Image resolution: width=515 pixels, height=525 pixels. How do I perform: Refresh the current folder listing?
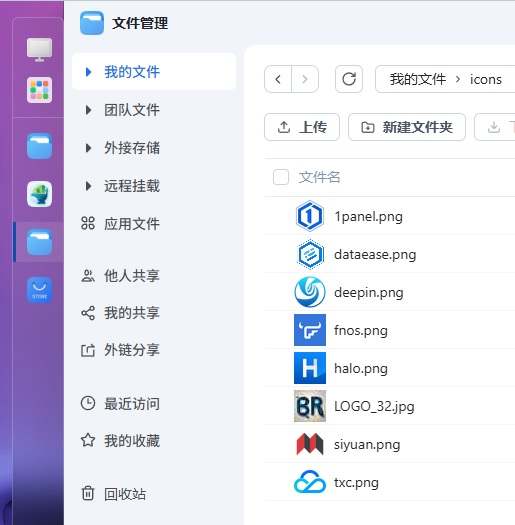[x=349, y=79]
